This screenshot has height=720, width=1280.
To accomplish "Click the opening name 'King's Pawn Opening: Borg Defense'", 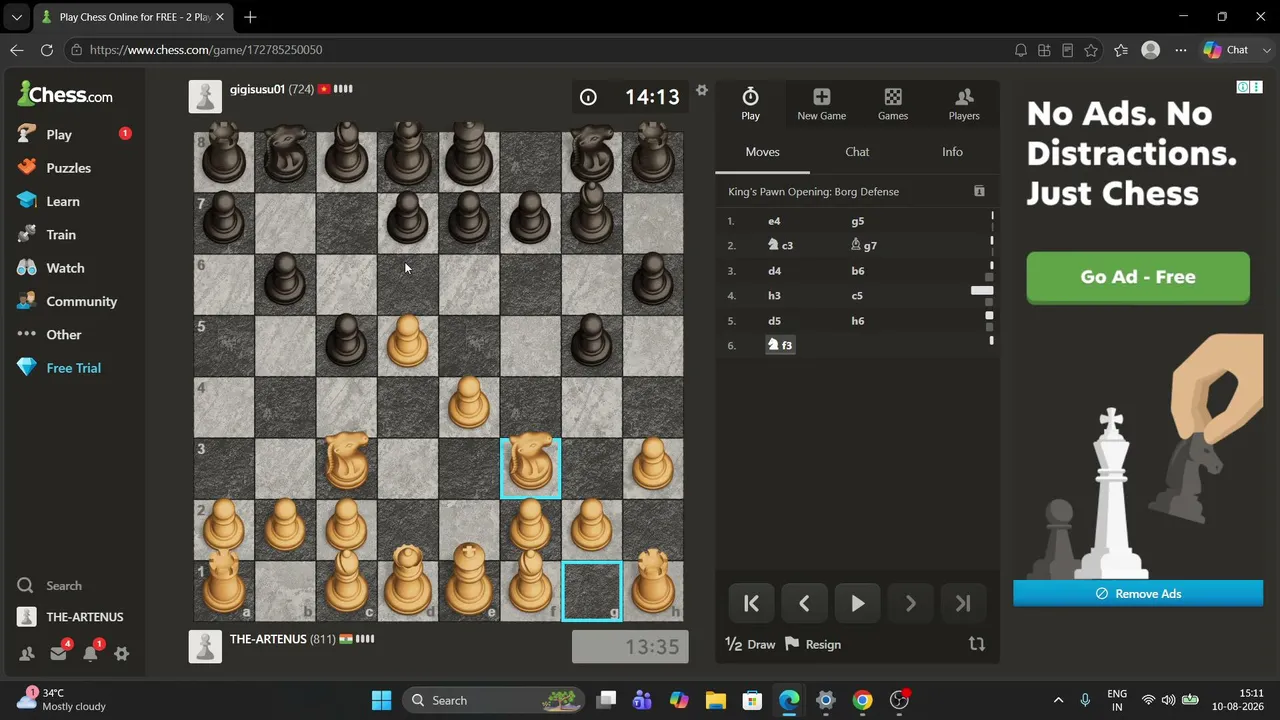I will [813, 191].
